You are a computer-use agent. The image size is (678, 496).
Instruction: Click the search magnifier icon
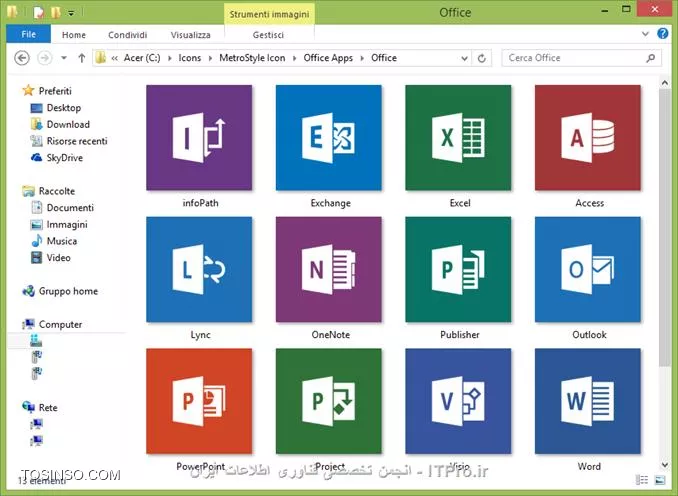coord(651,58)
